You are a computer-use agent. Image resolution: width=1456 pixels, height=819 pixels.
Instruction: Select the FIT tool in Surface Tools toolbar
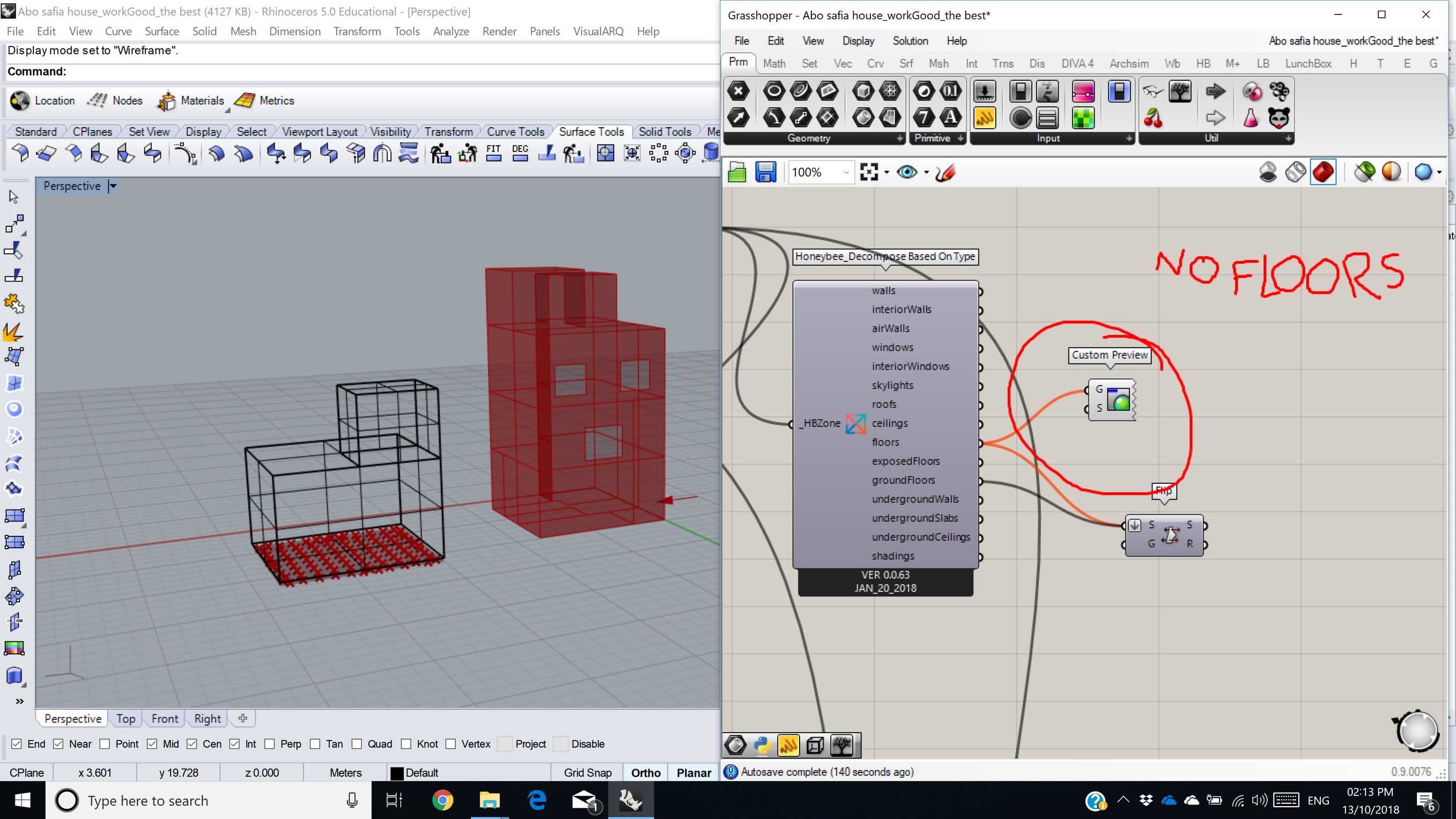coord(493,153)
